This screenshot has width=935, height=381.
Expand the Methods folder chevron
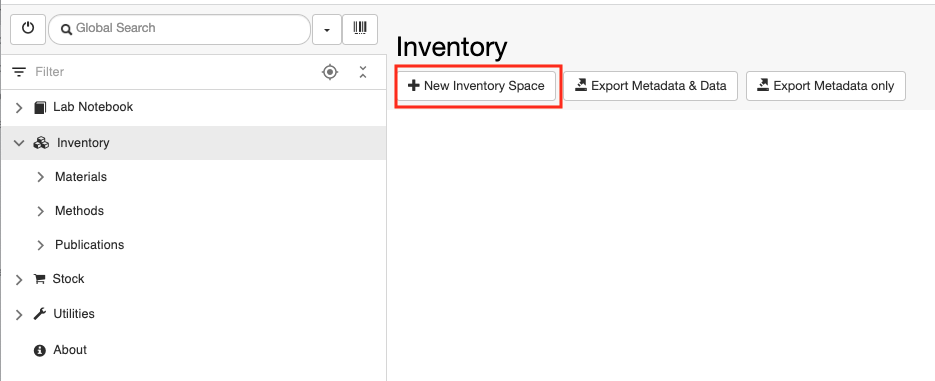[41, 211]
